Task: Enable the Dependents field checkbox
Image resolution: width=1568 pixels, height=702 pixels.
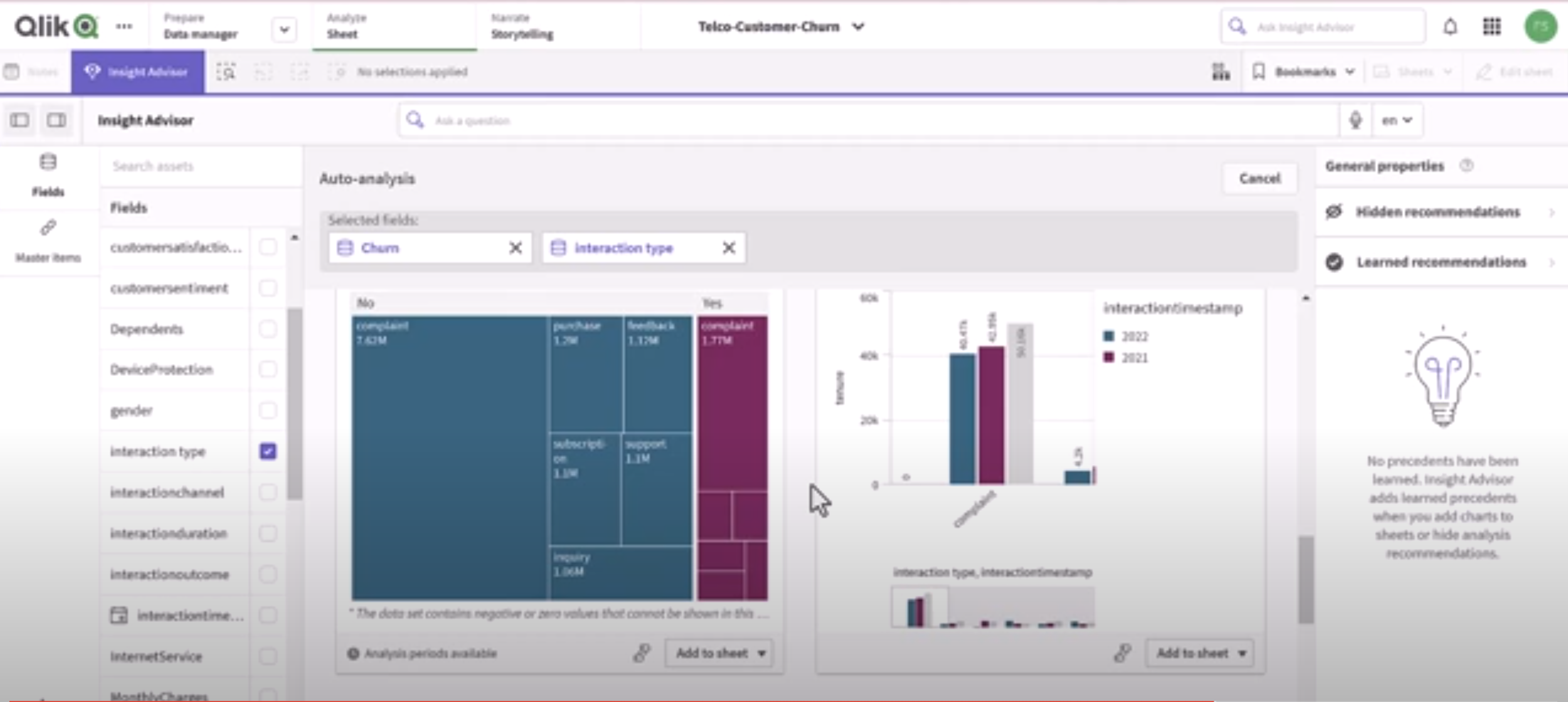Action: (x=268, y=329)
